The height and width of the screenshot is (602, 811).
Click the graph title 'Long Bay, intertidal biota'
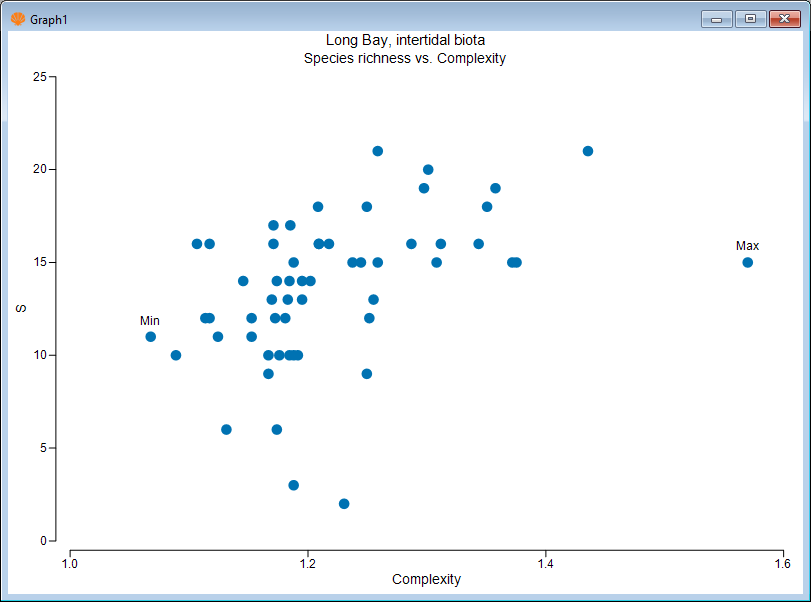[405, 40]
